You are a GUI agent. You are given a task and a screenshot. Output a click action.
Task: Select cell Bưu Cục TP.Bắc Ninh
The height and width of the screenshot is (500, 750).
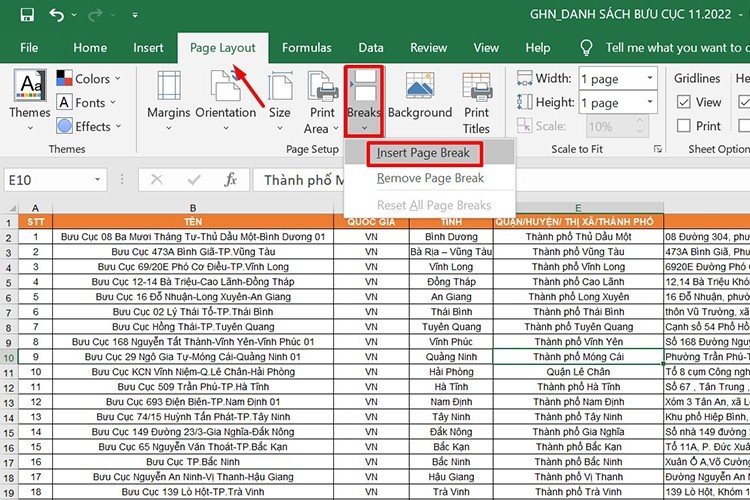coord(193,462)
